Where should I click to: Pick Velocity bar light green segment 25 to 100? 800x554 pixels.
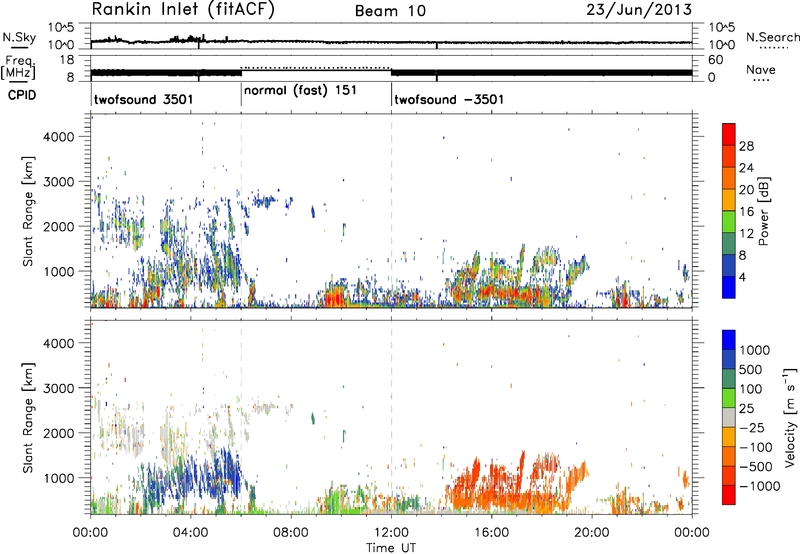(729, 398)
